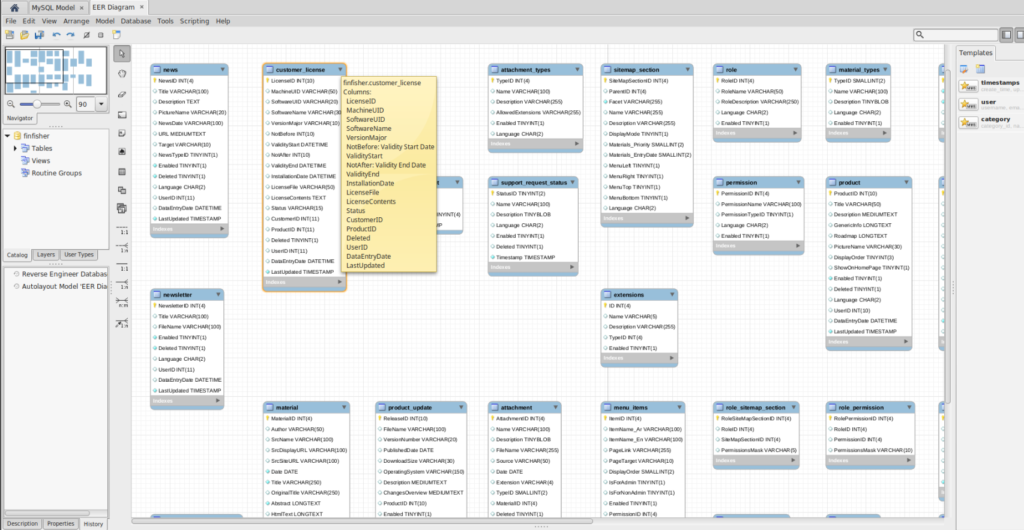
Task: Switch to the Layers tab
Action: [46, 255]
